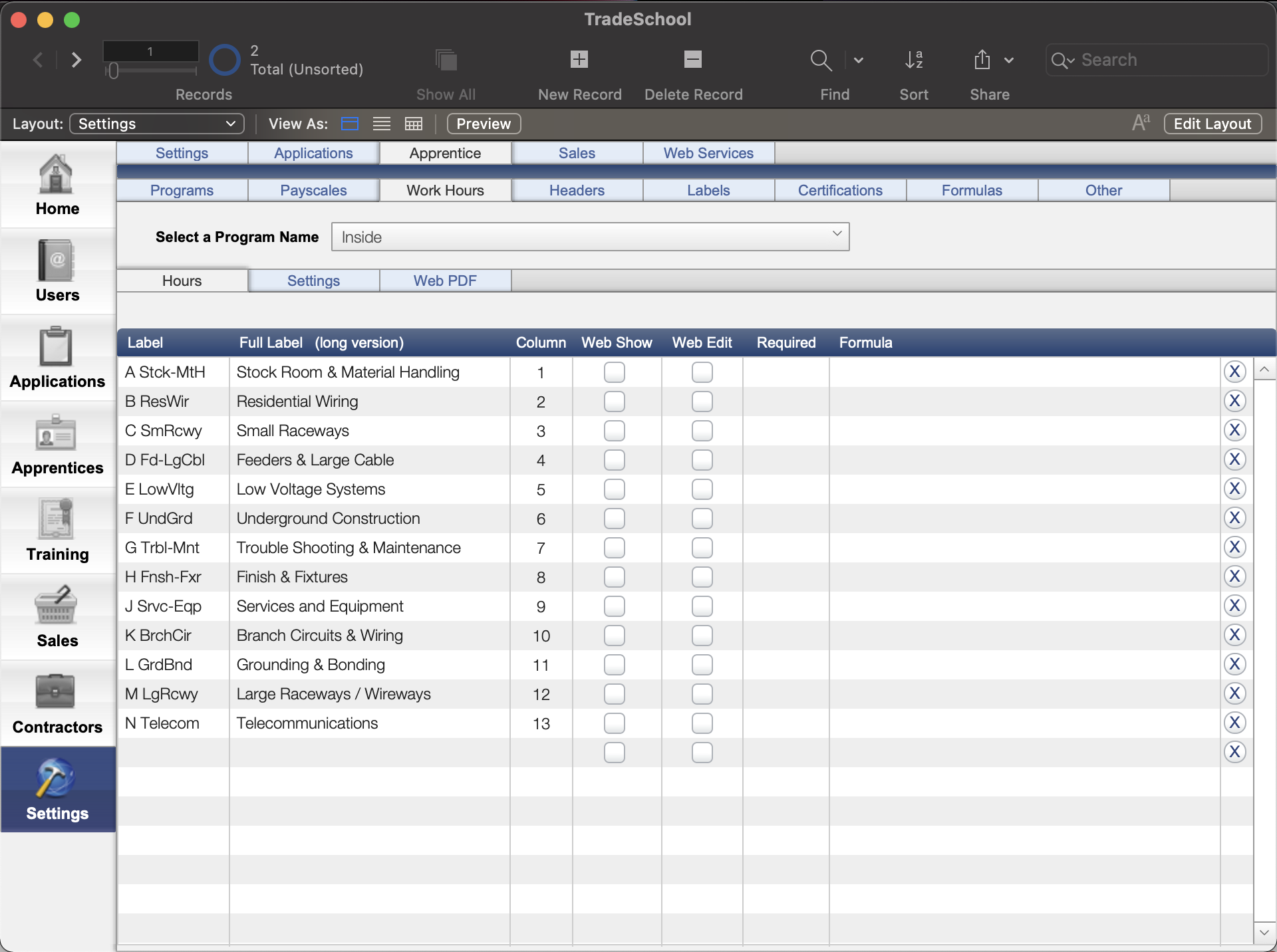Enable Web Edit for Trouble Shooting & Maintenance
1277x952 pixels.
point(702,548)
